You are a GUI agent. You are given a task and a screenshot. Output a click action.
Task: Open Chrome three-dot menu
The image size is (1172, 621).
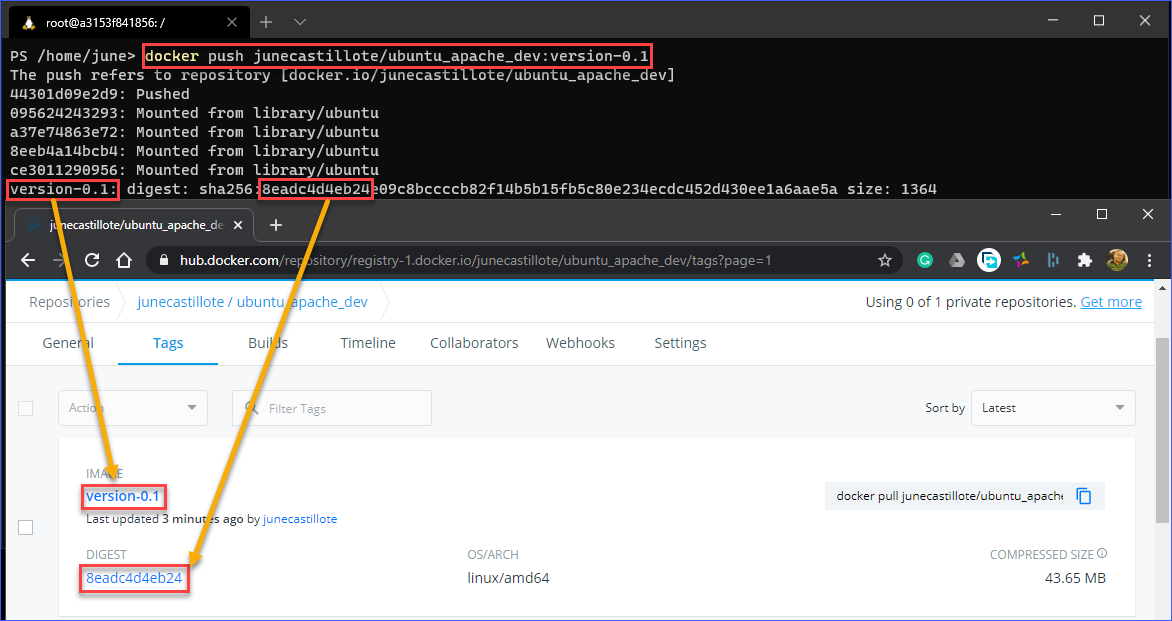tap(1149, 260)
